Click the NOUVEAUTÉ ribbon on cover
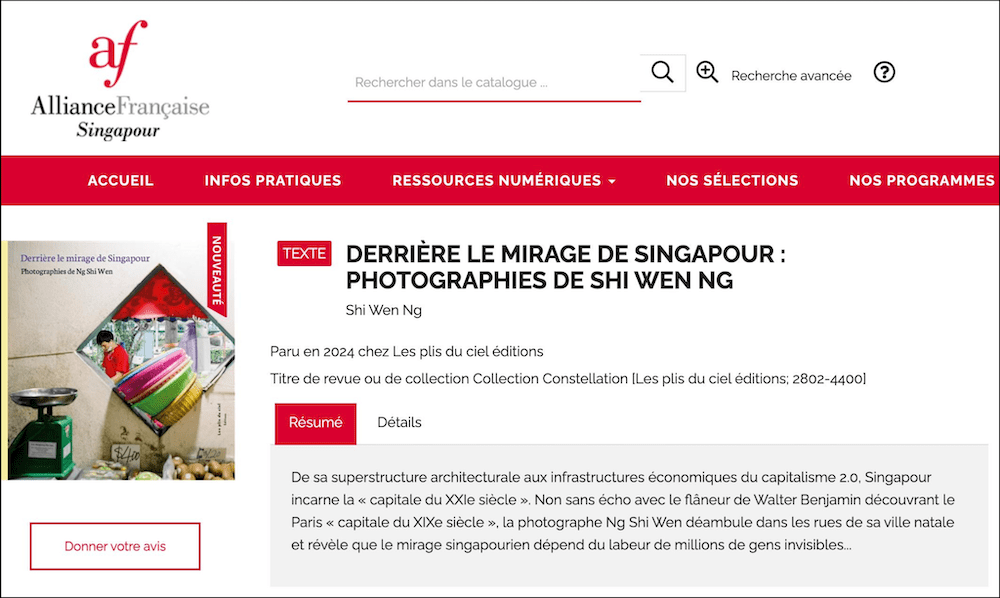 point(217,270)
